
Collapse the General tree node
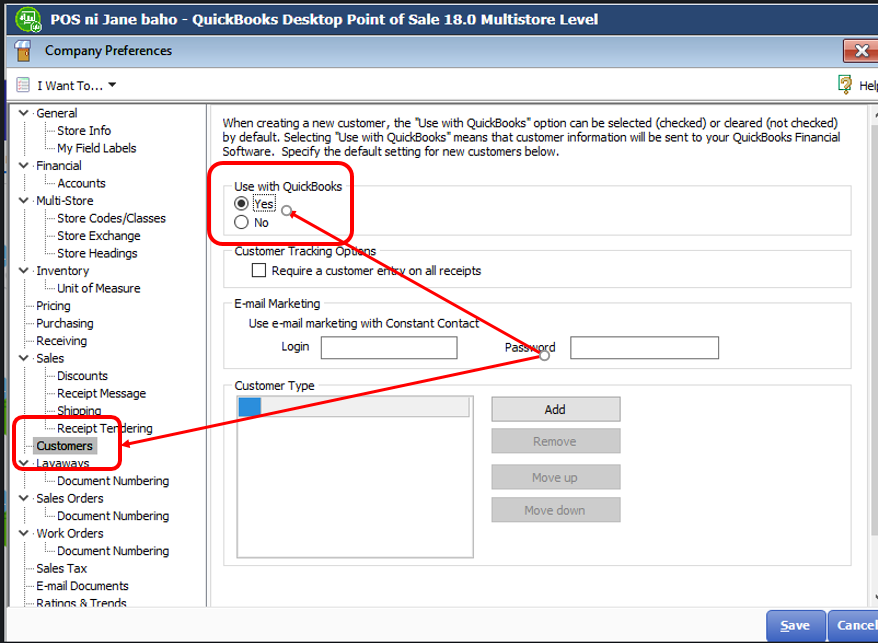(24, 113)
